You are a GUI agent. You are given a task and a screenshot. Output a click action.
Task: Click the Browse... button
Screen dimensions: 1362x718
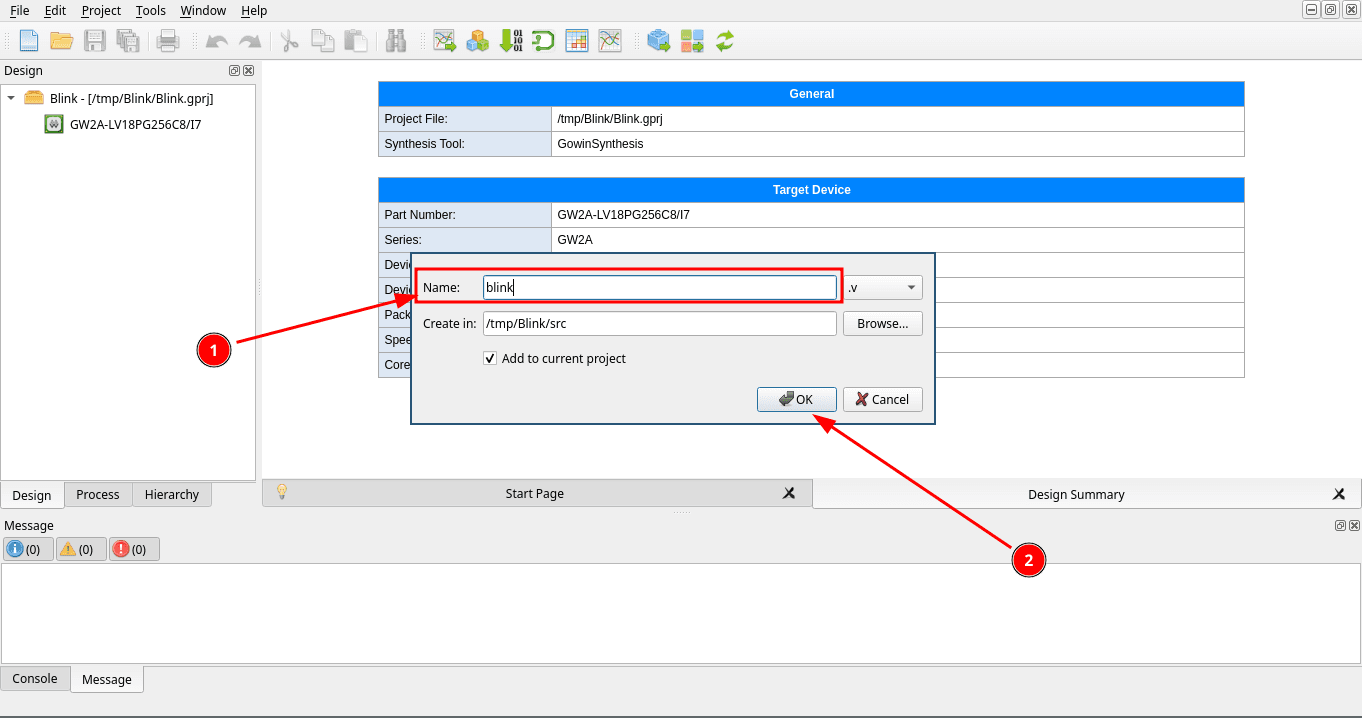[883, 324]
